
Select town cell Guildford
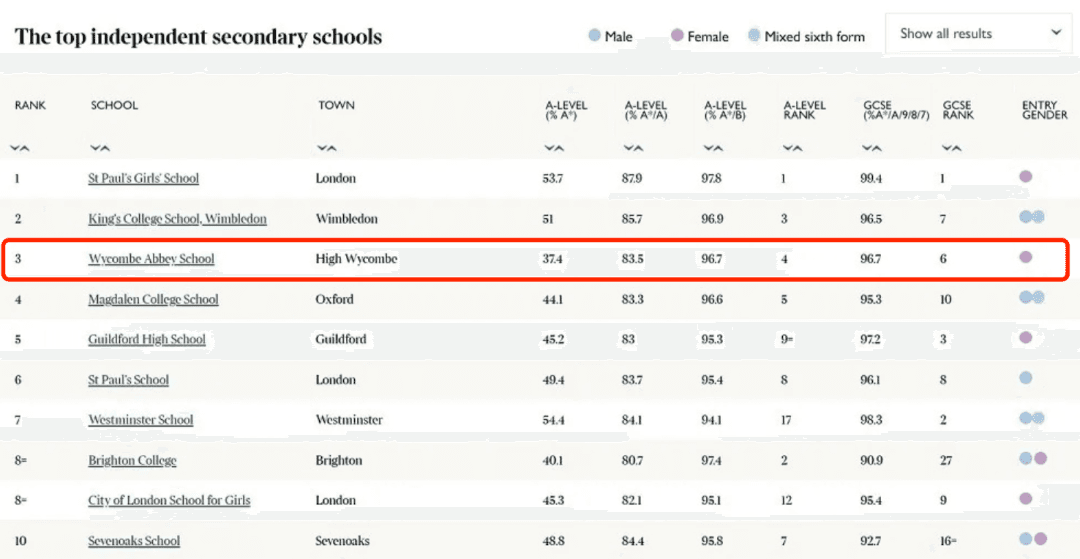tap(341, 339)
